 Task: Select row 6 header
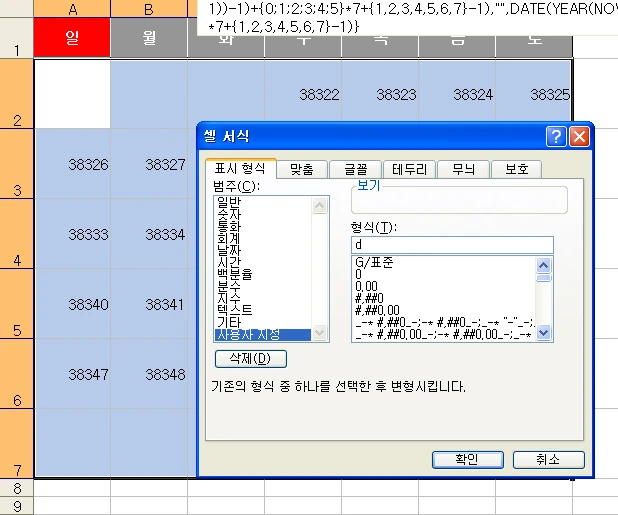[x=17, y=374]
